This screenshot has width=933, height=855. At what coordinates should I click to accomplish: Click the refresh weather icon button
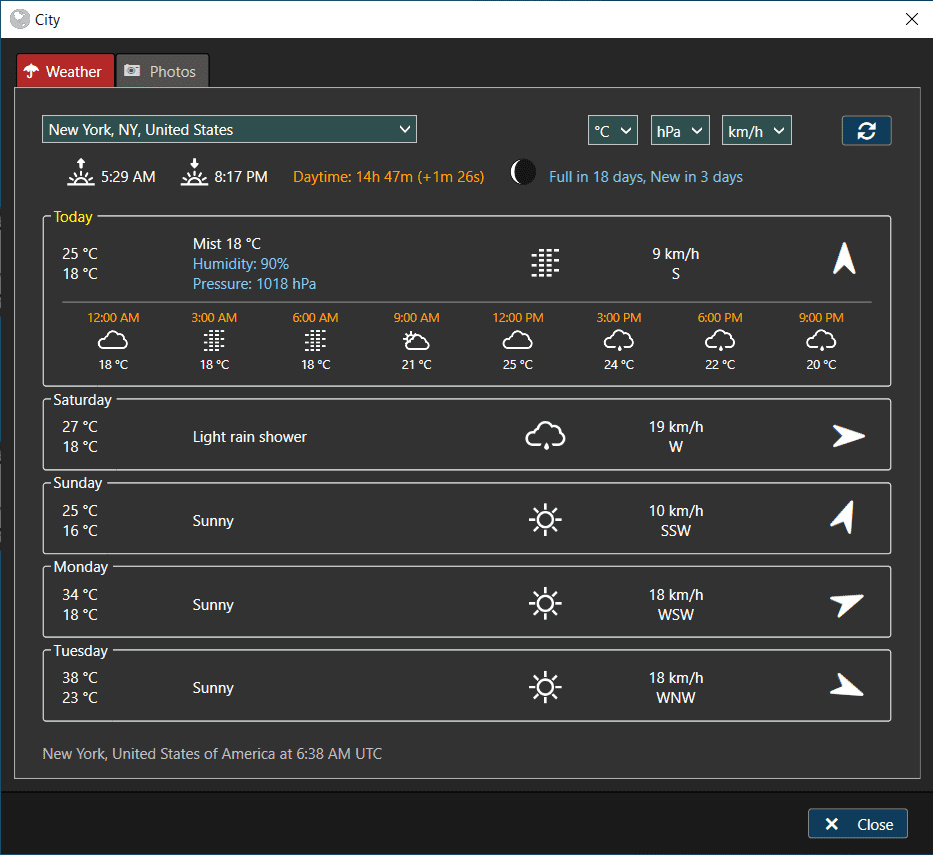(866, 131)
